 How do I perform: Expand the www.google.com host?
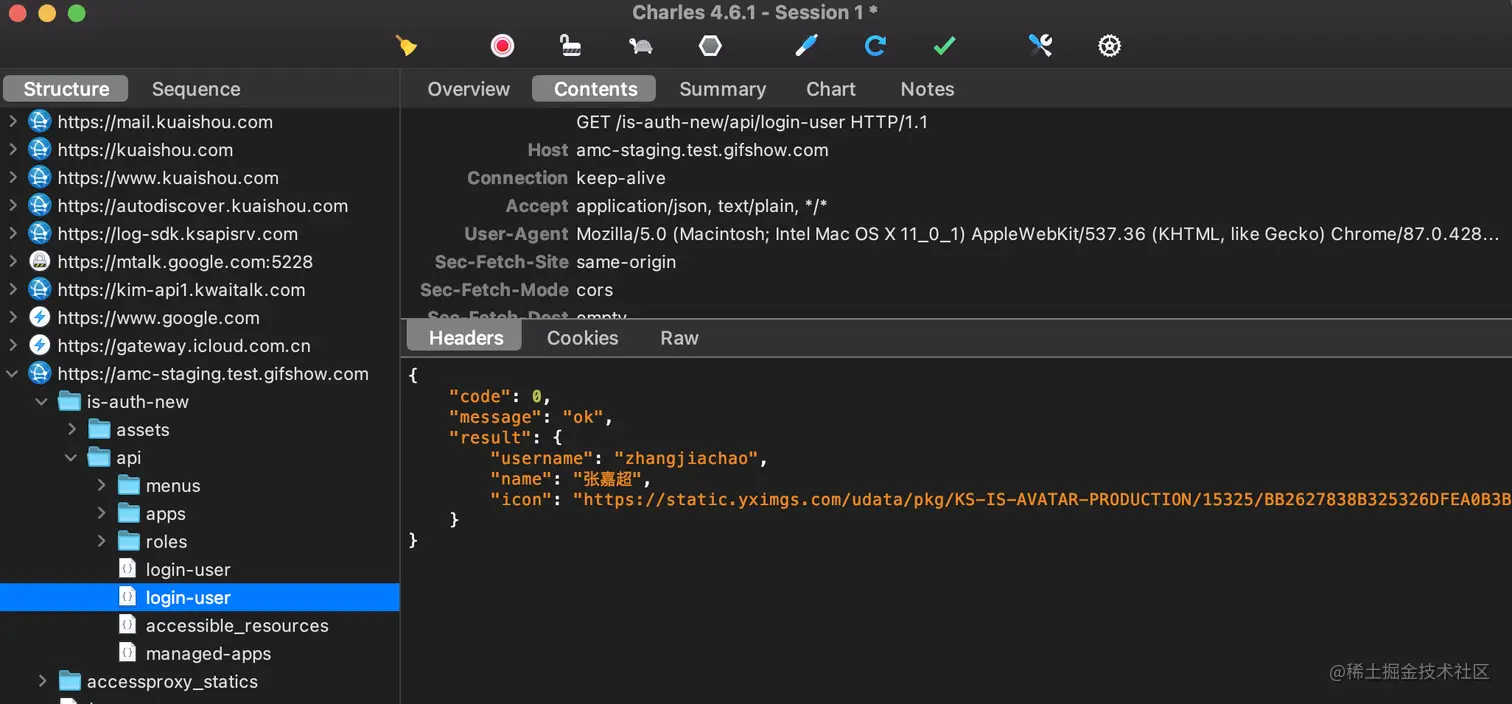tap(12, 318)
